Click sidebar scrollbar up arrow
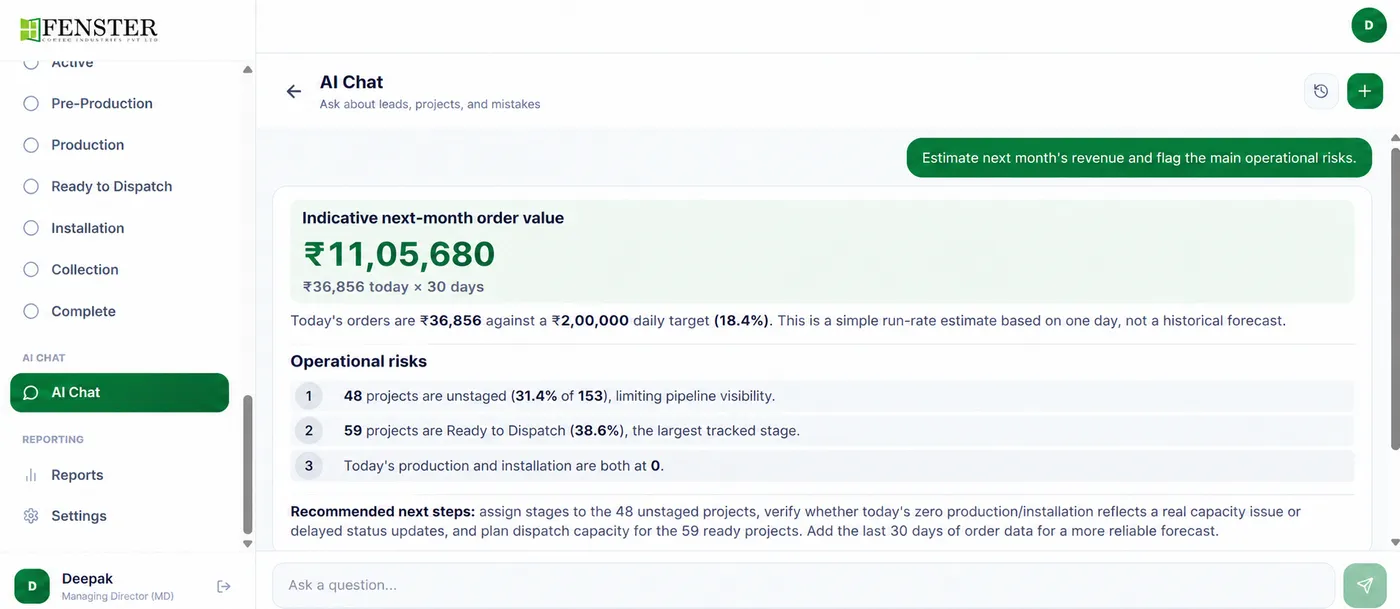Screen dimensions: 1400x609 pyautogui.click(x=248, y=70)
